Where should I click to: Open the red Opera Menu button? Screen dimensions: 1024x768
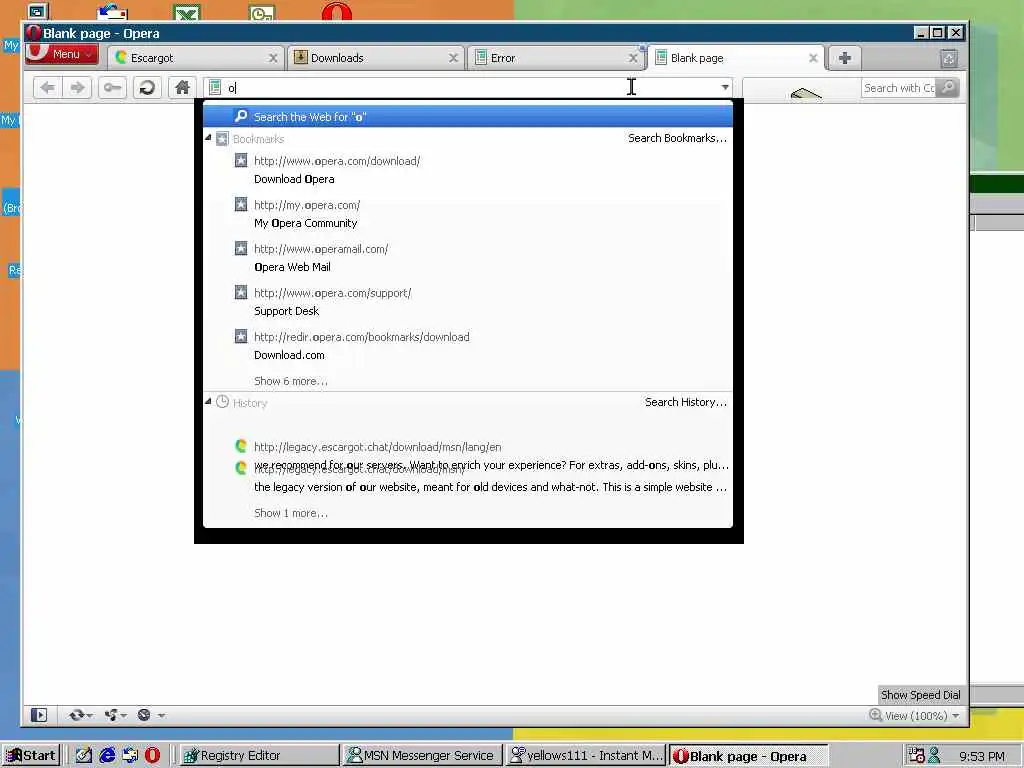pos(62,54)
